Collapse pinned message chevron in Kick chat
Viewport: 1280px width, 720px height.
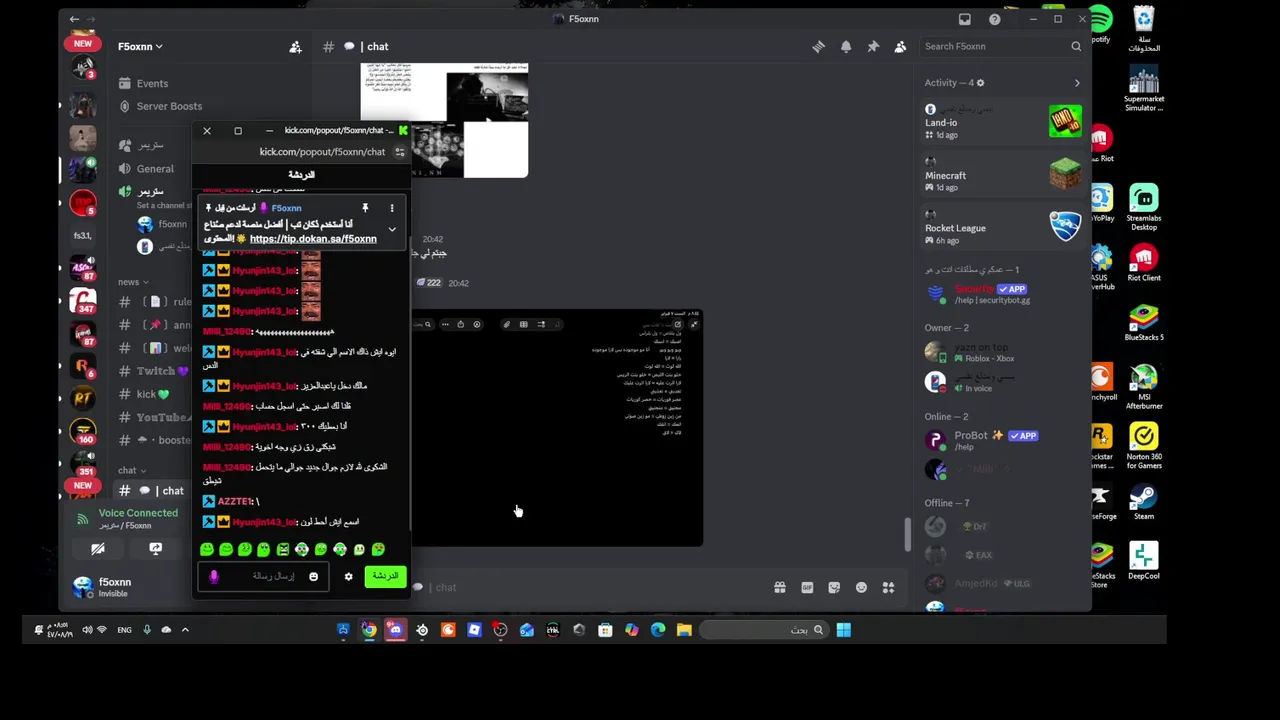click(392, 229)
